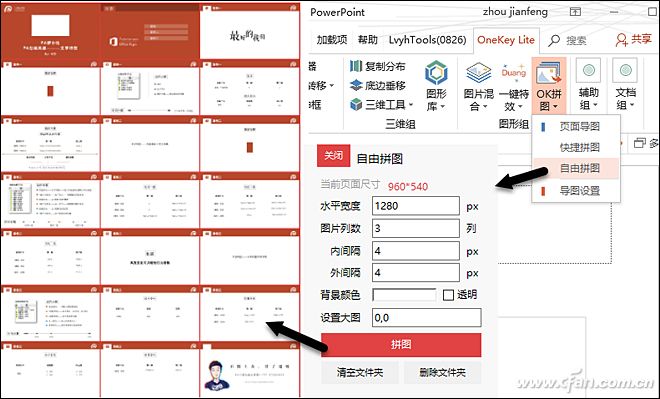The image size is (660, 399).
Task: Click the 水平宽度 input field
Action: coord(415,206)
